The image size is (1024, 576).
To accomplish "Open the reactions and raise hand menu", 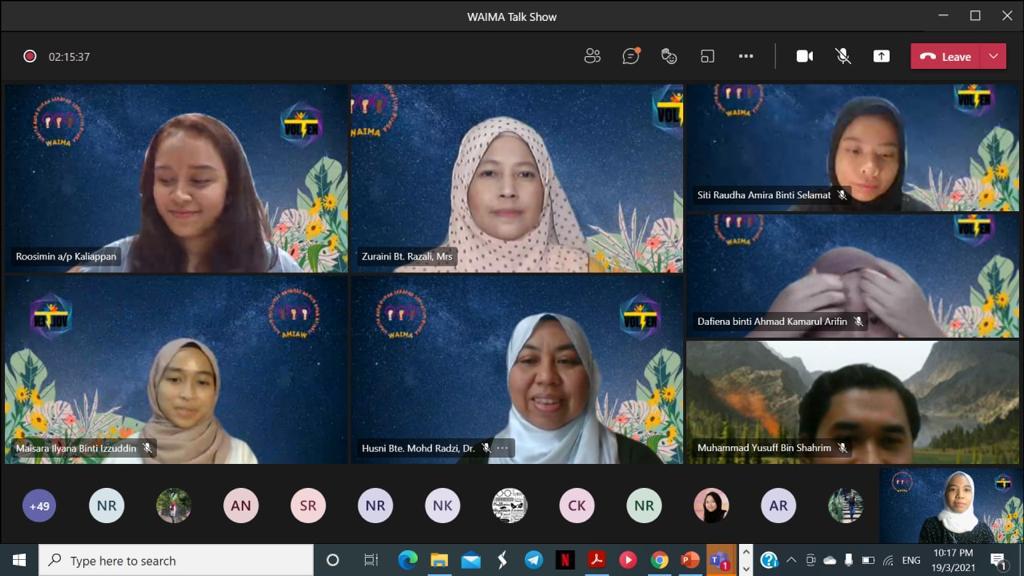I will (669, 56).
